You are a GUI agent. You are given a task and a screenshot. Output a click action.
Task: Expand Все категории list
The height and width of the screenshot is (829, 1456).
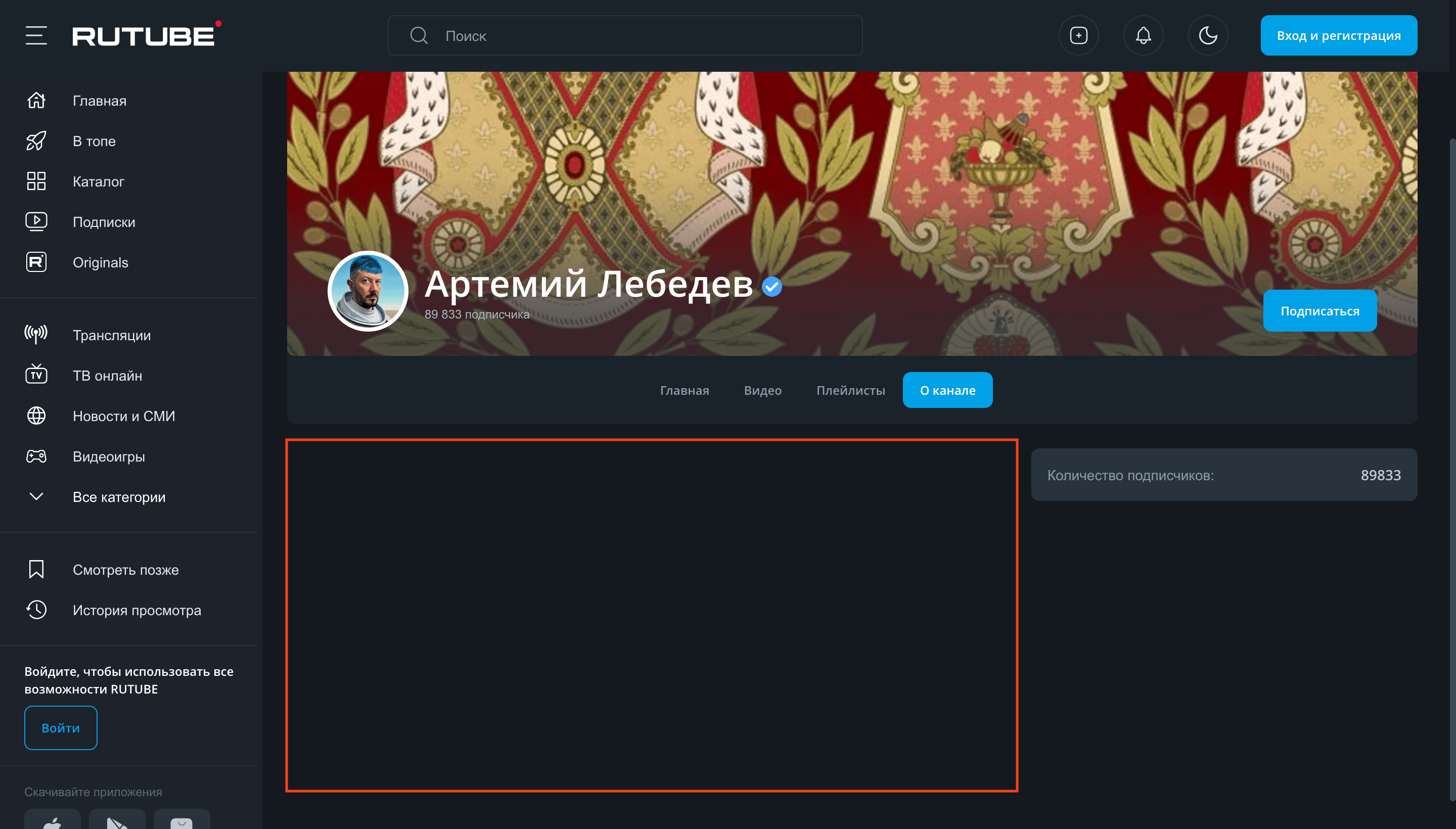pos(119,496)
